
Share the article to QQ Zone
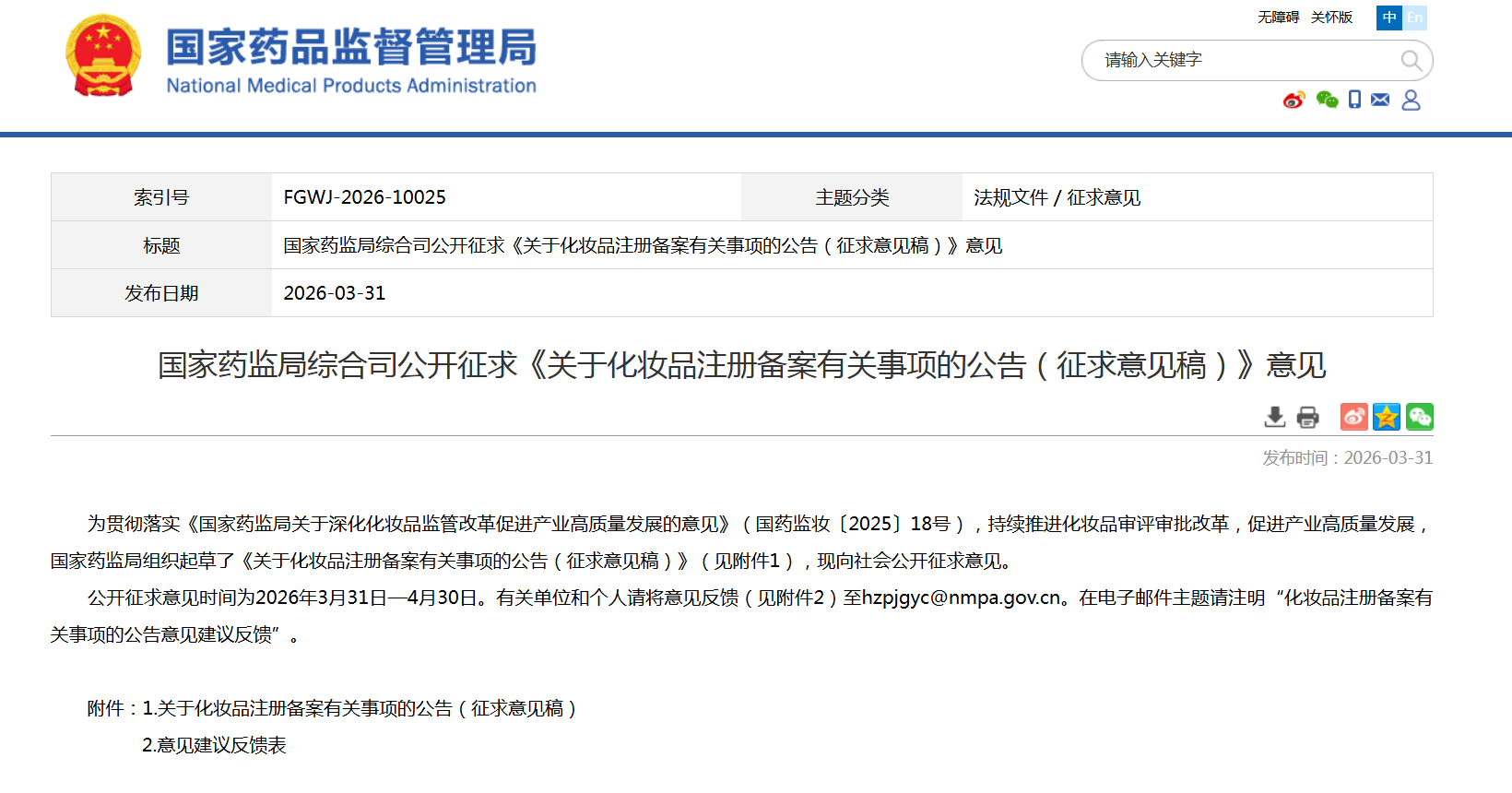tap(1386, 417)
